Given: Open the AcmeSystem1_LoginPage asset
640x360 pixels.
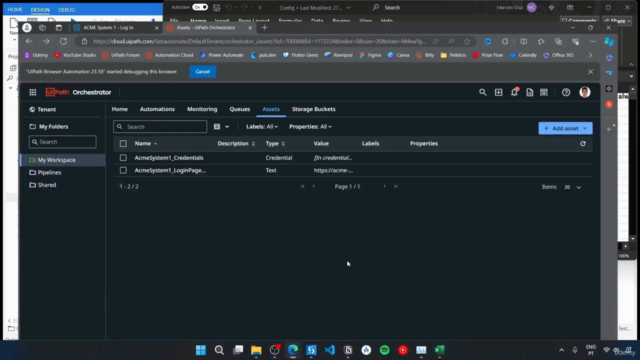Looking at the screenshot, I should [170, 170].
